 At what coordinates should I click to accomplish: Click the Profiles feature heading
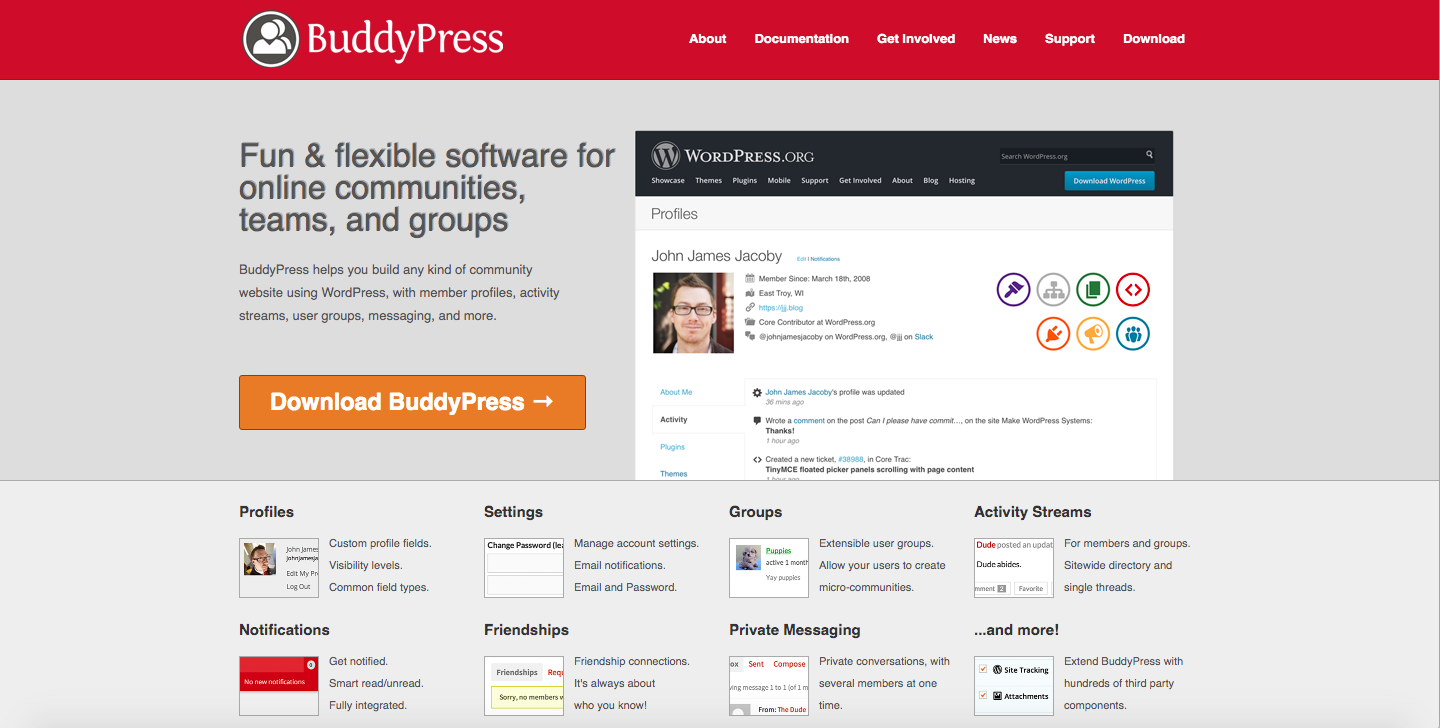tap(267, 512)
